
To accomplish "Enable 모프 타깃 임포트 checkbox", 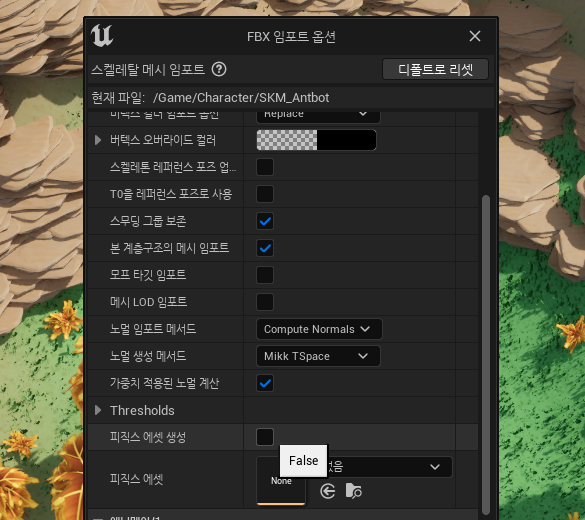I will tap(265, 275).
